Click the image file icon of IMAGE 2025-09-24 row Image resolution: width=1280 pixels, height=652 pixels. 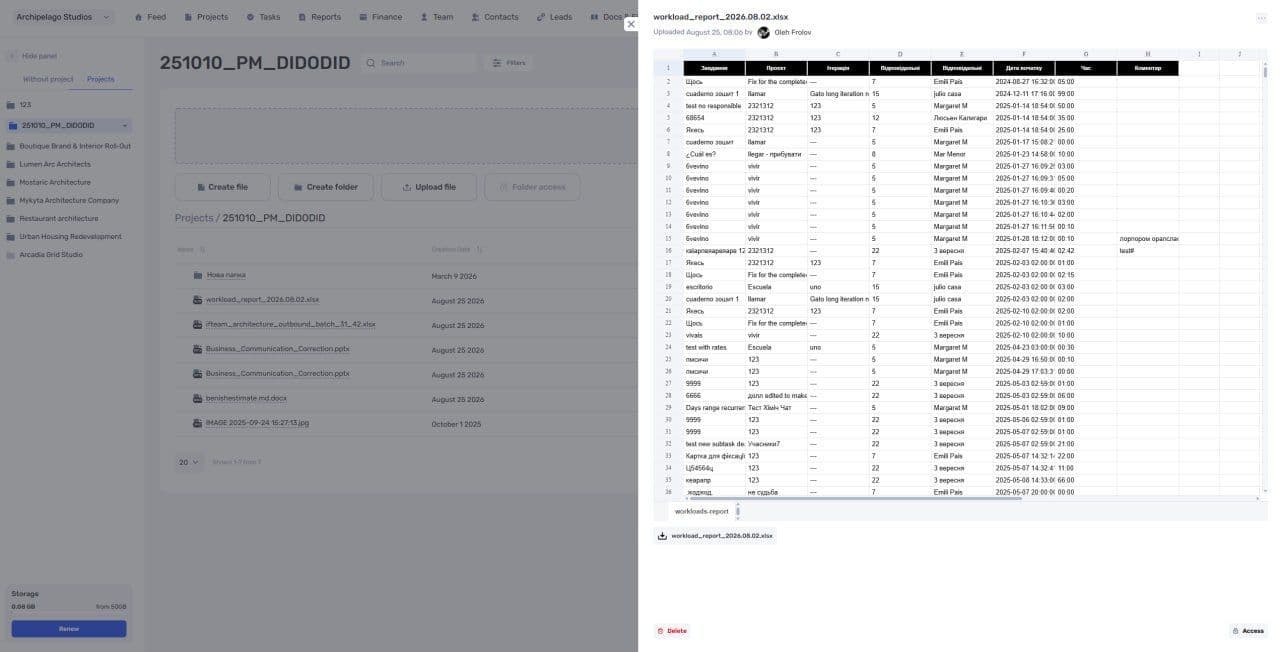[x=197, y=423]
